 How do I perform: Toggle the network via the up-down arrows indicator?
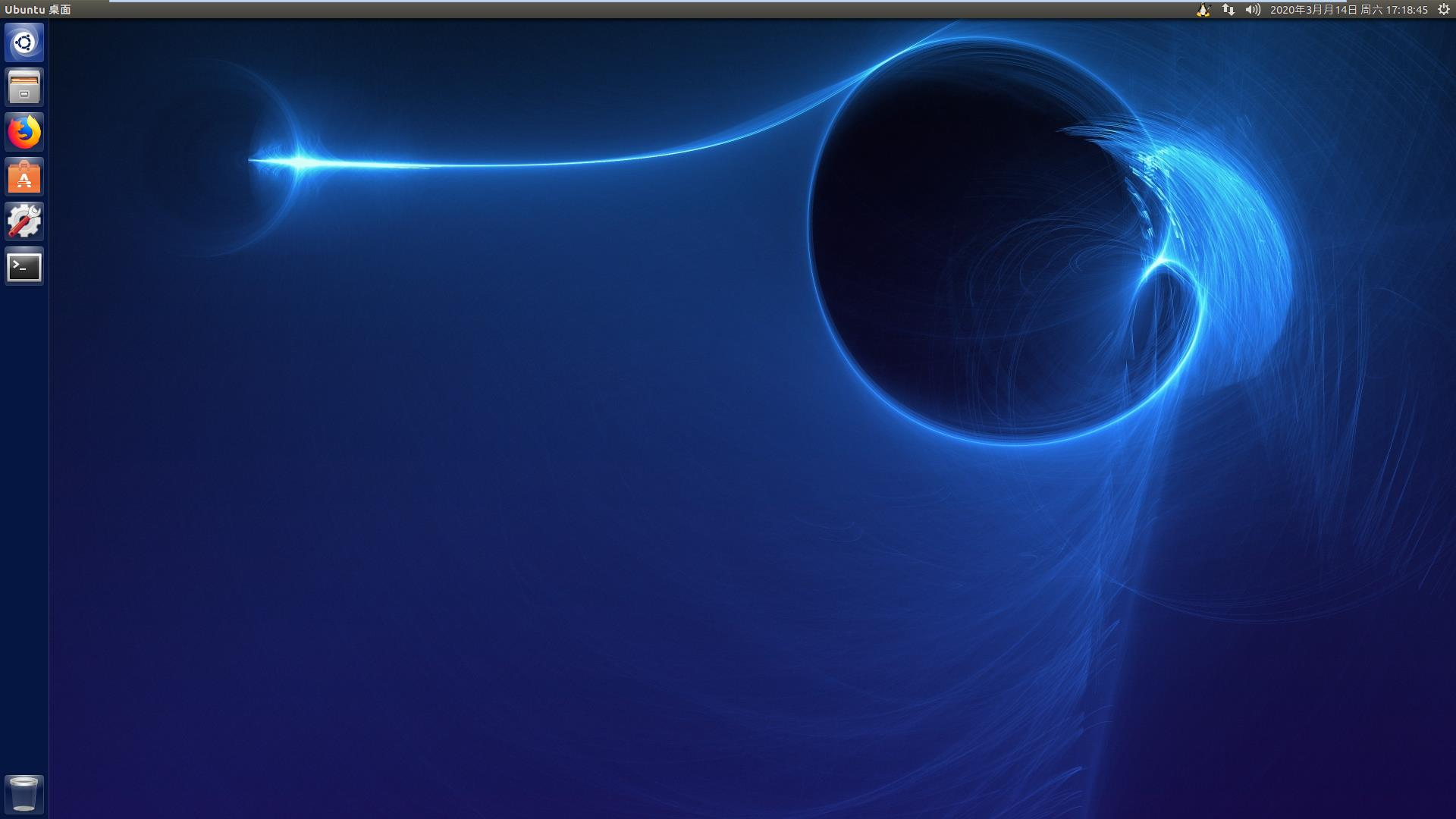[x=1228, y=10]
